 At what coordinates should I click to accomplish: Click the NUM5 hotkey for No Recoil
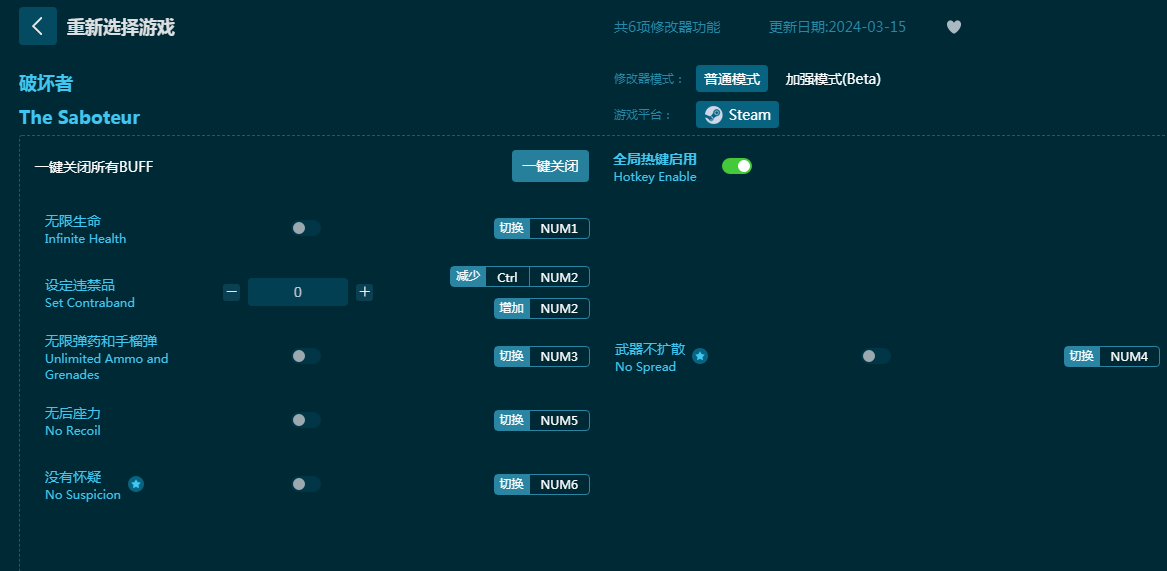pos(542,421)
